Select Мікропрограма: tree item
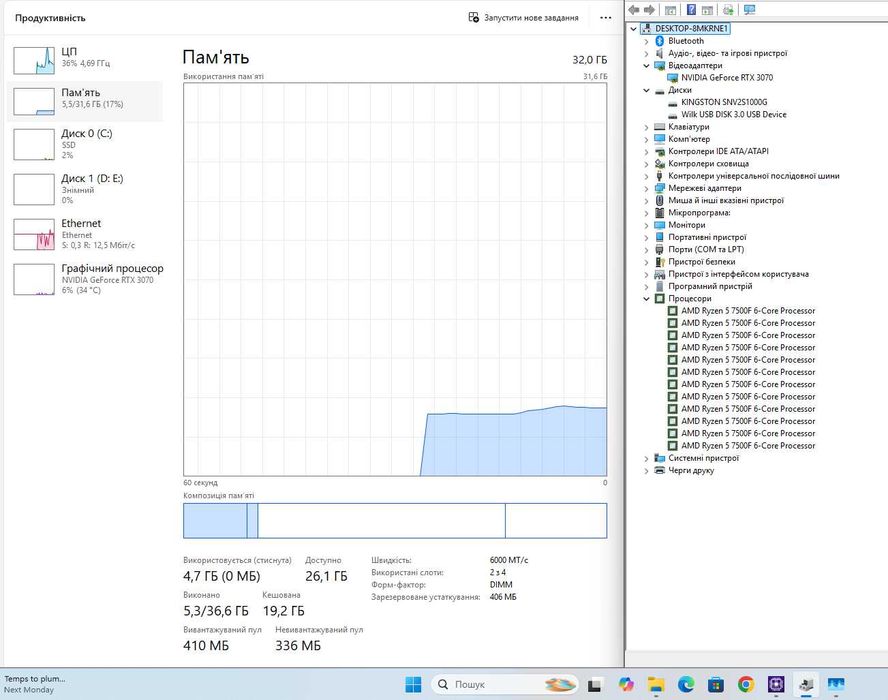 click(x=699, y=213)
